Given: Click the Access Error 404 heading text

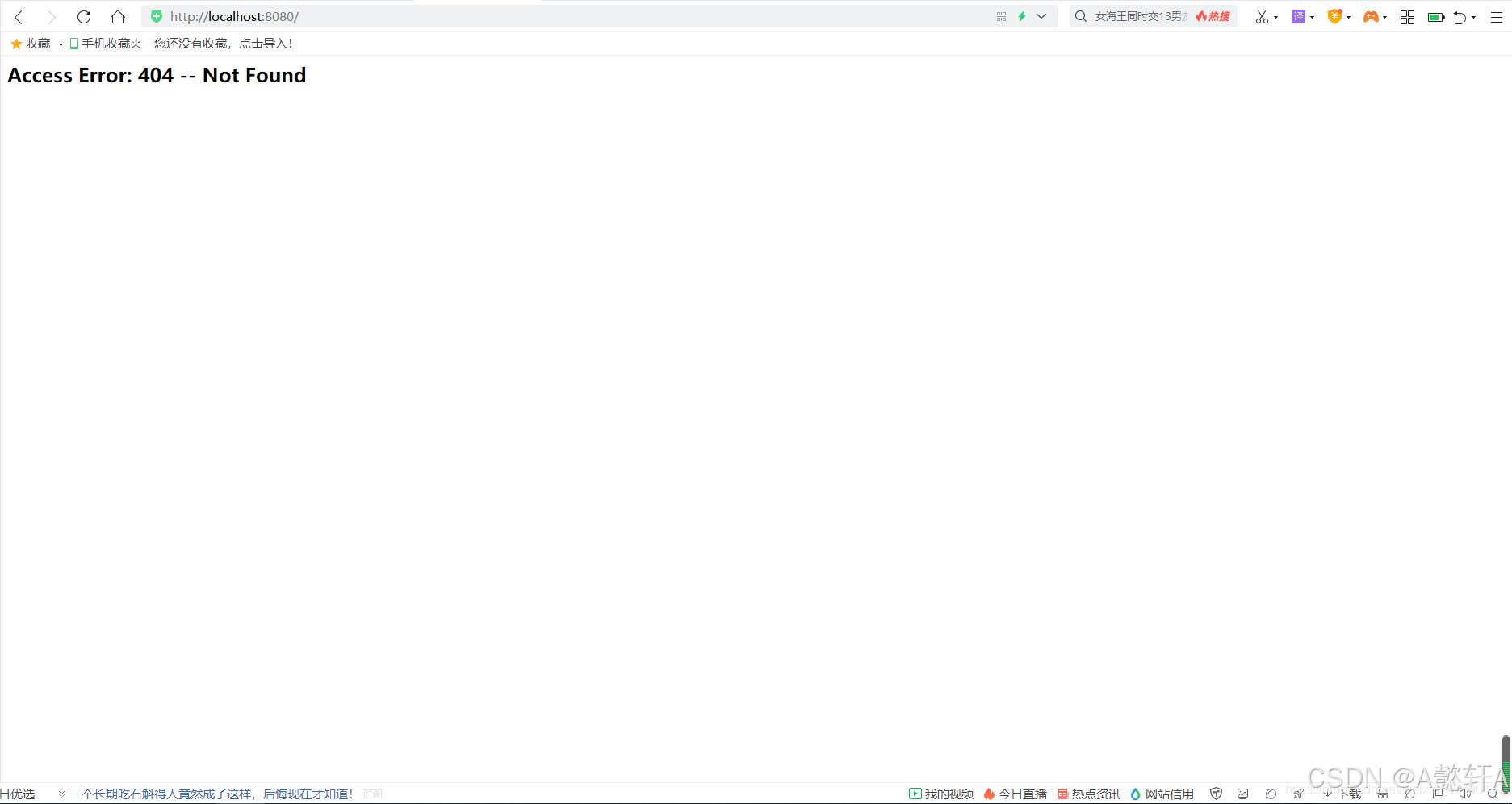Looking at the screenshot, I should pyautogui.click(x=157, y=75).
